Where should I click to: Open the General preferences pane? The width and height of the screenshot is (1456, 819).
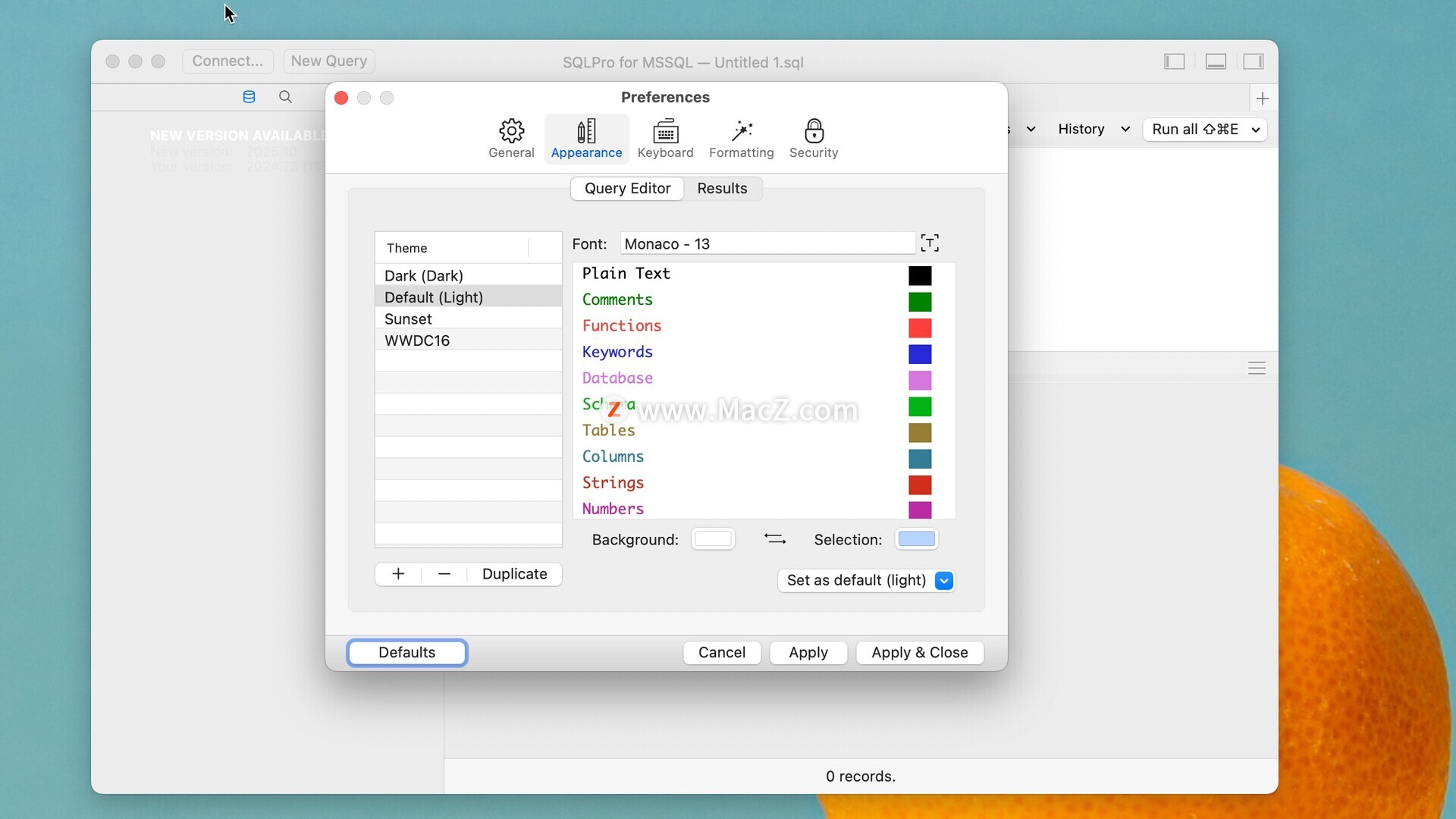coord(511,139)
